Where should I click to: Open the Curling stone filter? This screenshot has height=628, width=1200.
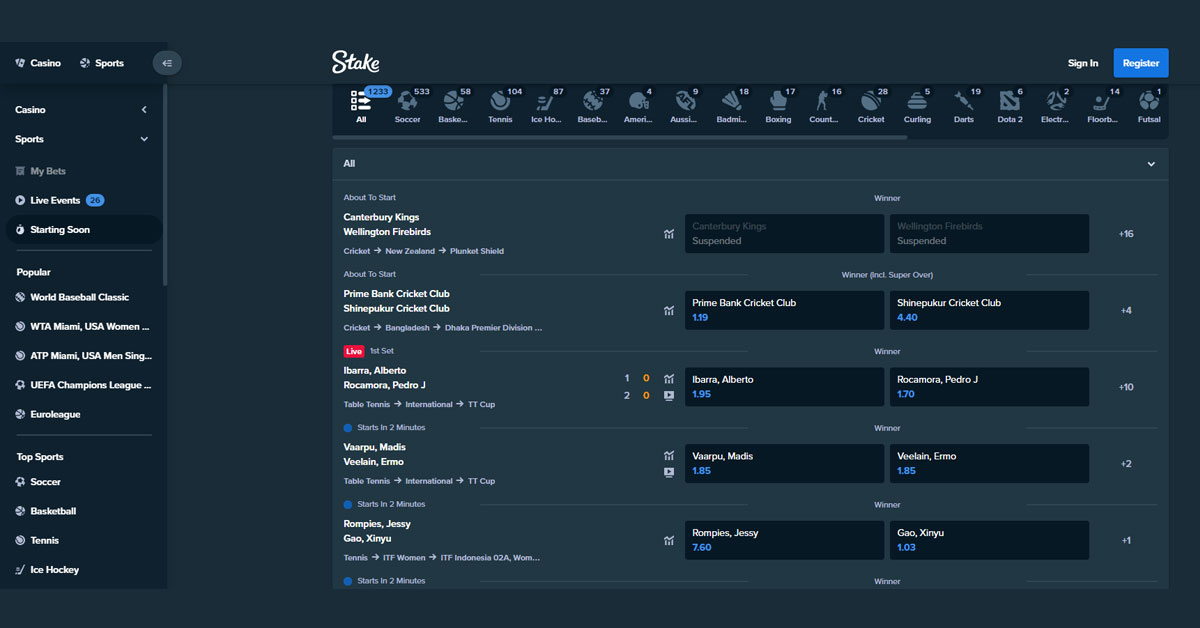(917, 101)
